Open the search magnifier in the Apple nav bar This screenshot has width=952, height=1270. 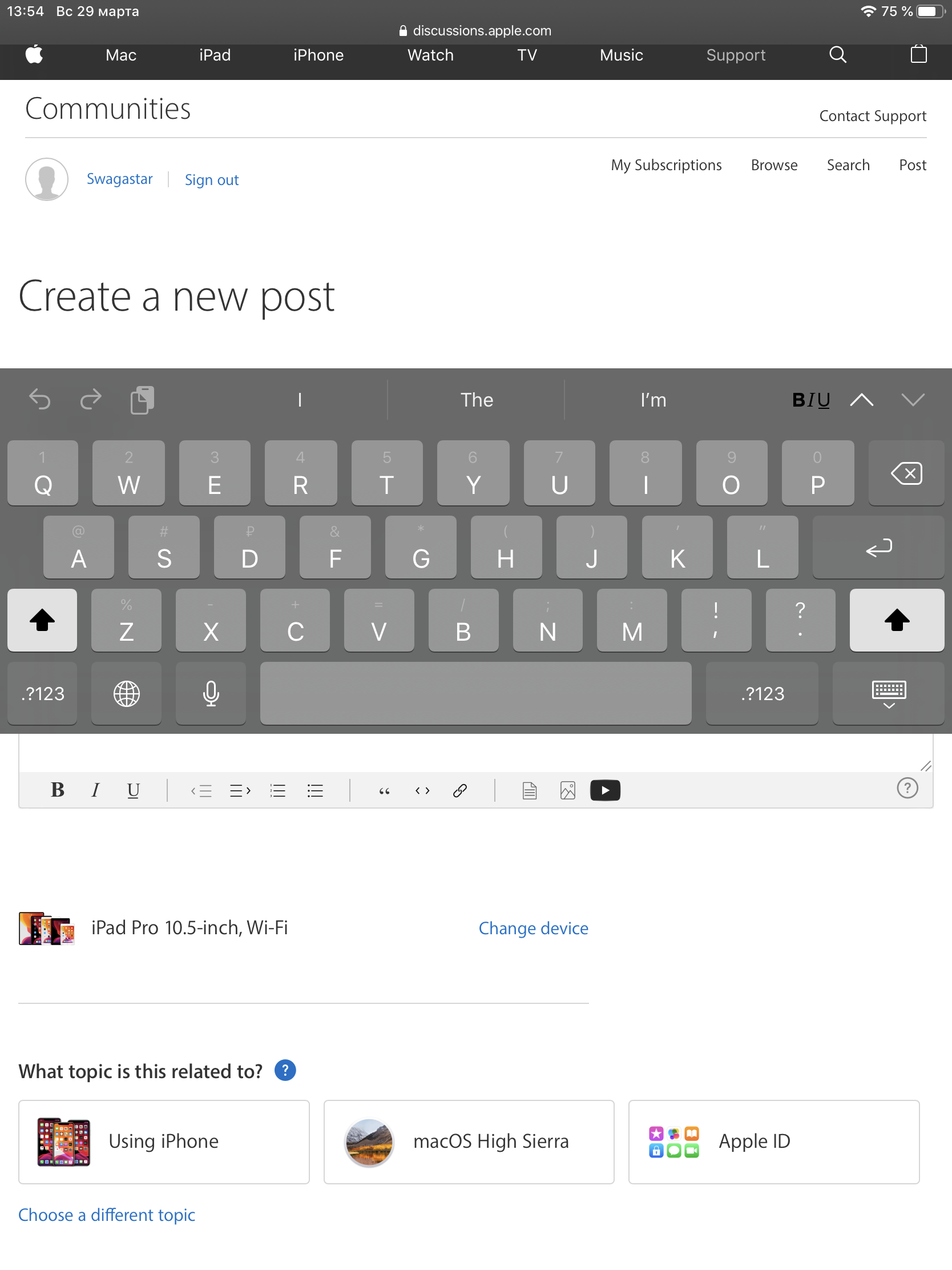[x=838, y=55]
